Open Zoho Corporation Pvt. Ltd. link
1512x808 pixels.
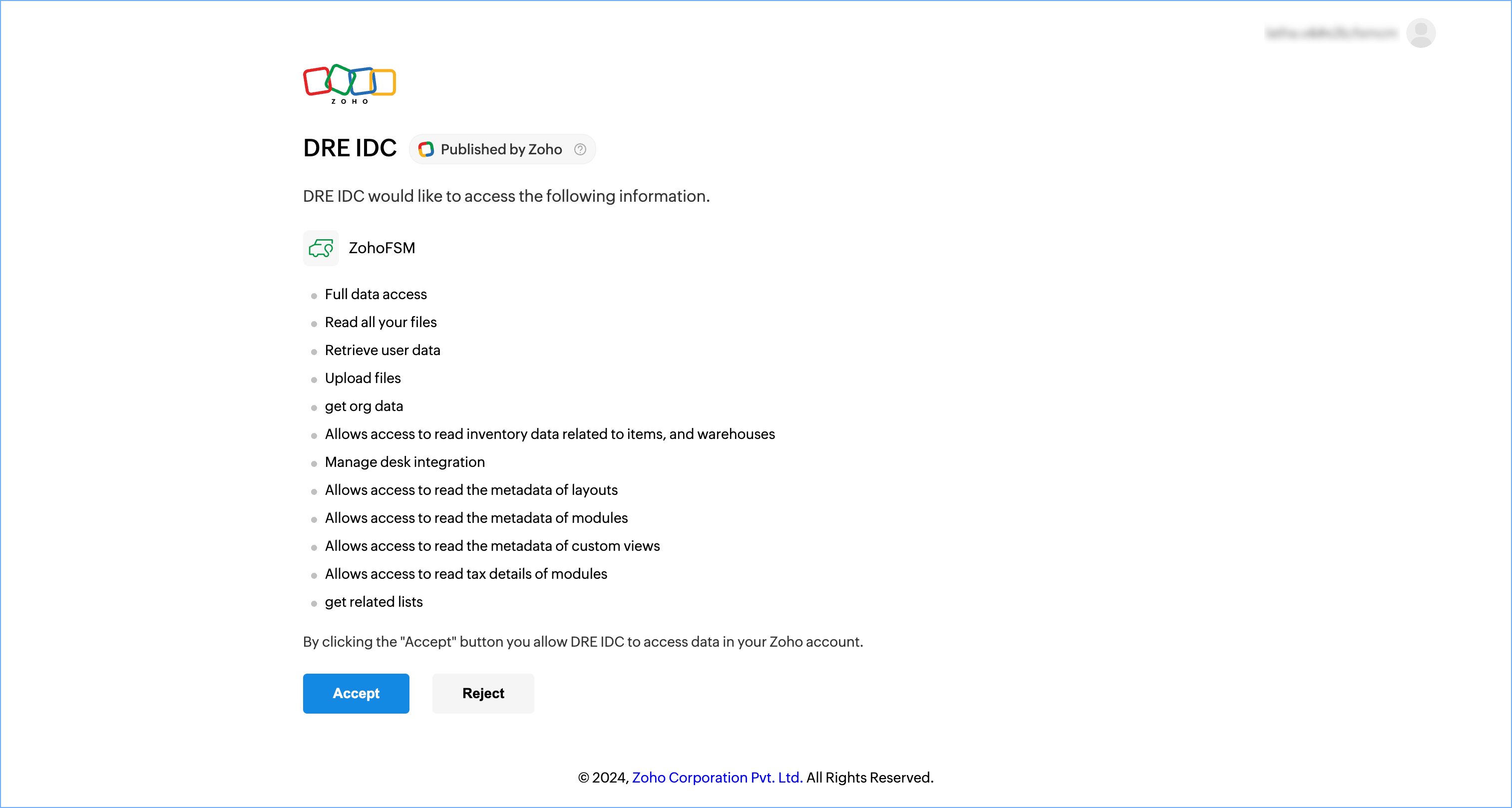click(x=717, y=777)
